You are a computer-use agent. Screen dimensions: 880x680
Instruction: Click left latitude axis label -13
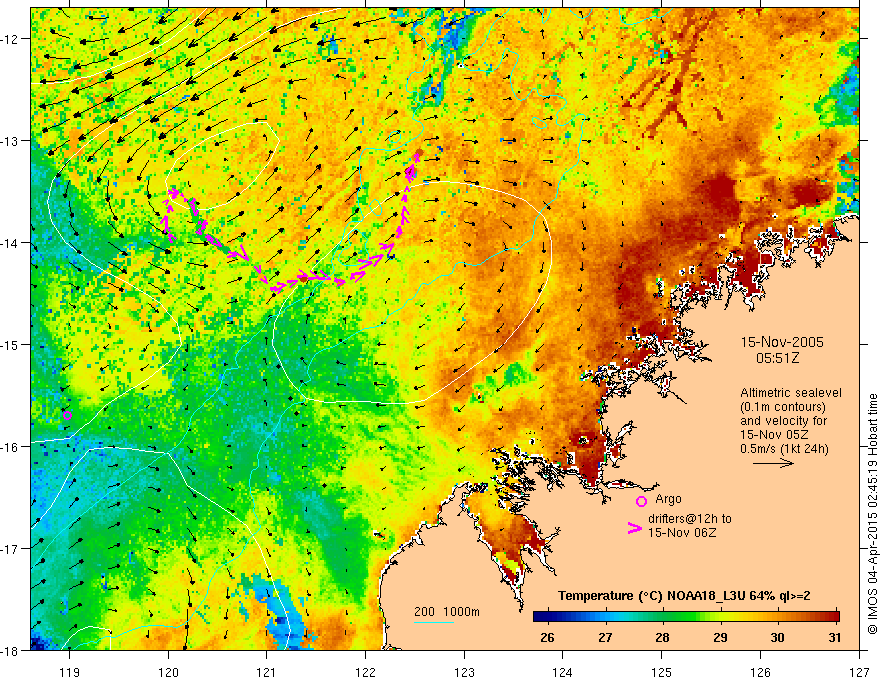pyautogui.click(x=10, y=141)
